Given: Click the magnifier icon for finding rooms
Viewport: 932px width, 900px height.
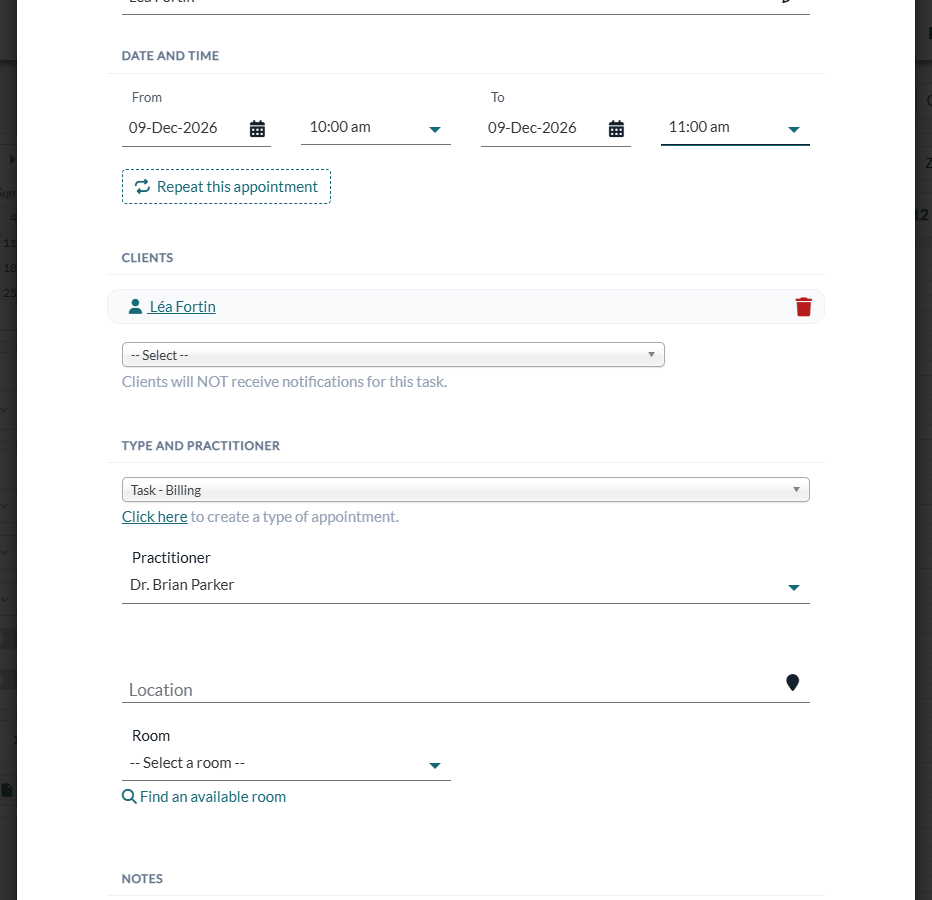Looking at the screenshot, I should tap(129, 796).
